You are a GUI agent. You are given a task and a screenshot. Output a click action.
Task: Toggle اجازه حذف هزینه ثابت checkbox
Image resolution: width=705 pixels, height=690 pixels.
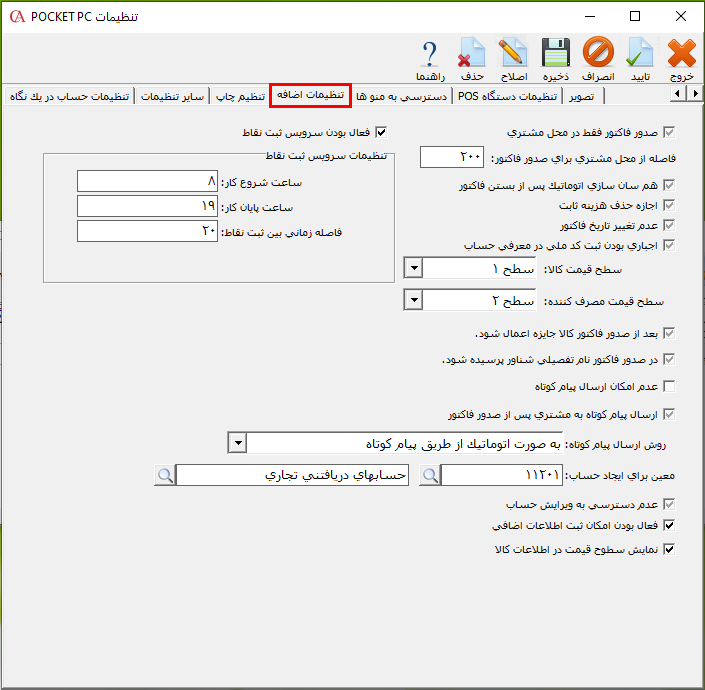pos(669,205)
